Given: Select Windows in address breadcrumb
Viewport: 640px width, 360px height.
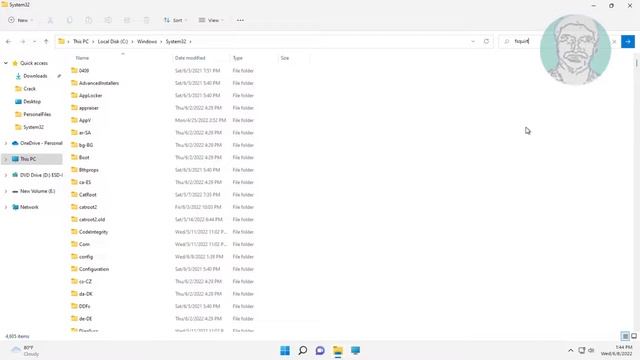Looking at the screenshot, I should tap(147, 42).
